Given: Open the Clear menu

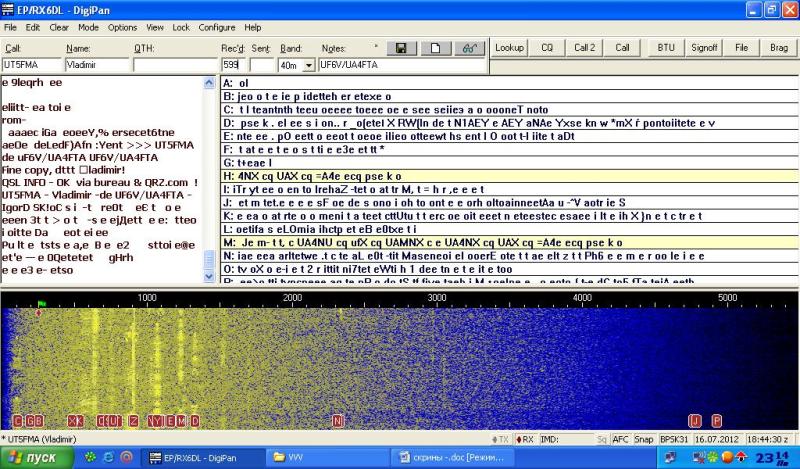Looking at the screenshot, I should 59,28.
